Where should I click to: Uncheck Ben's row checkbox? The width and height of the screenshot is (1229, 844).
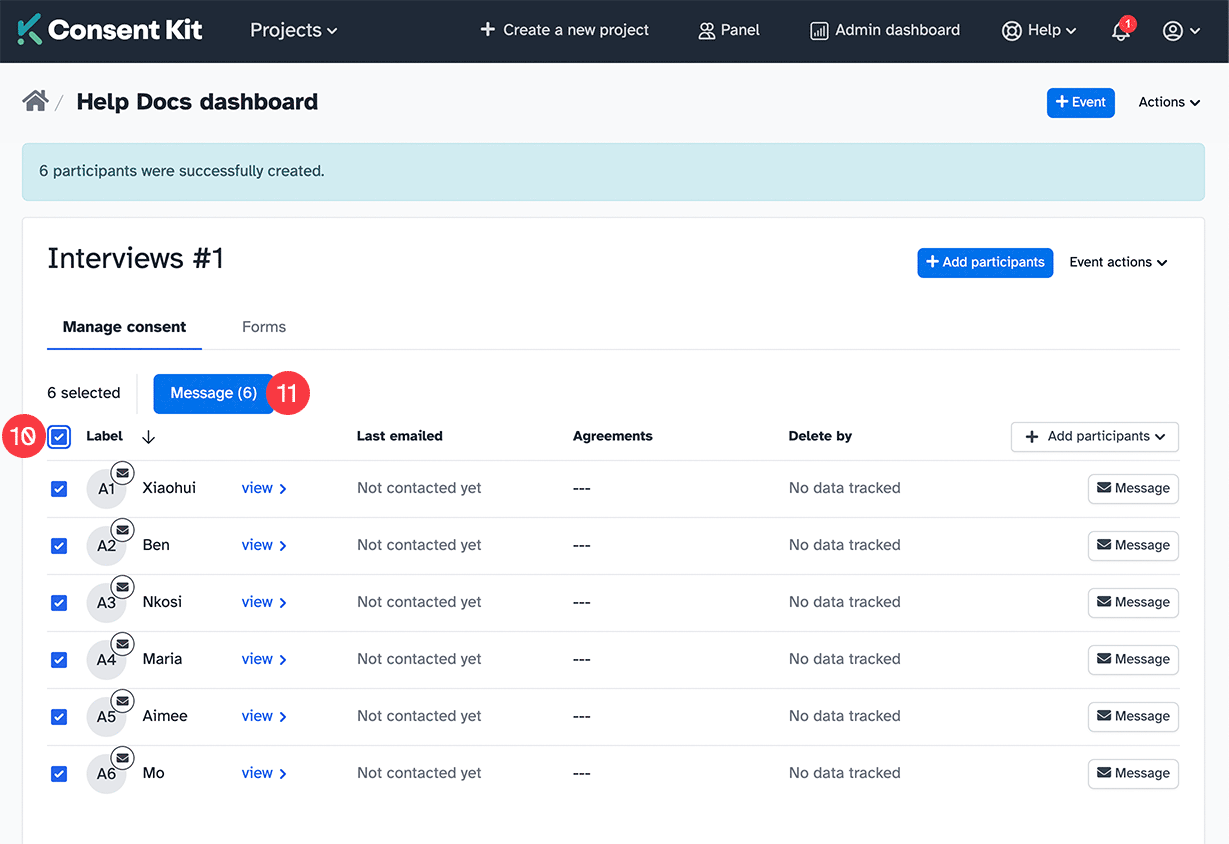(59, 545)
